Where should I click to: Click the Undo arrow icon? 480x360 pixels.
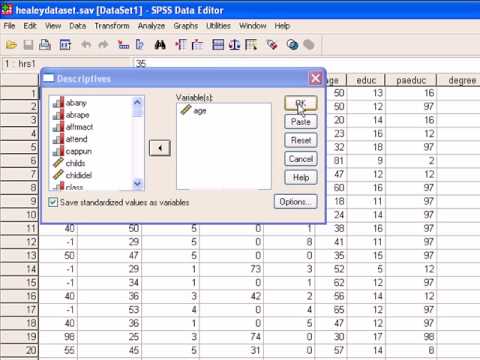pyautogui.click(x=86, y=44)
